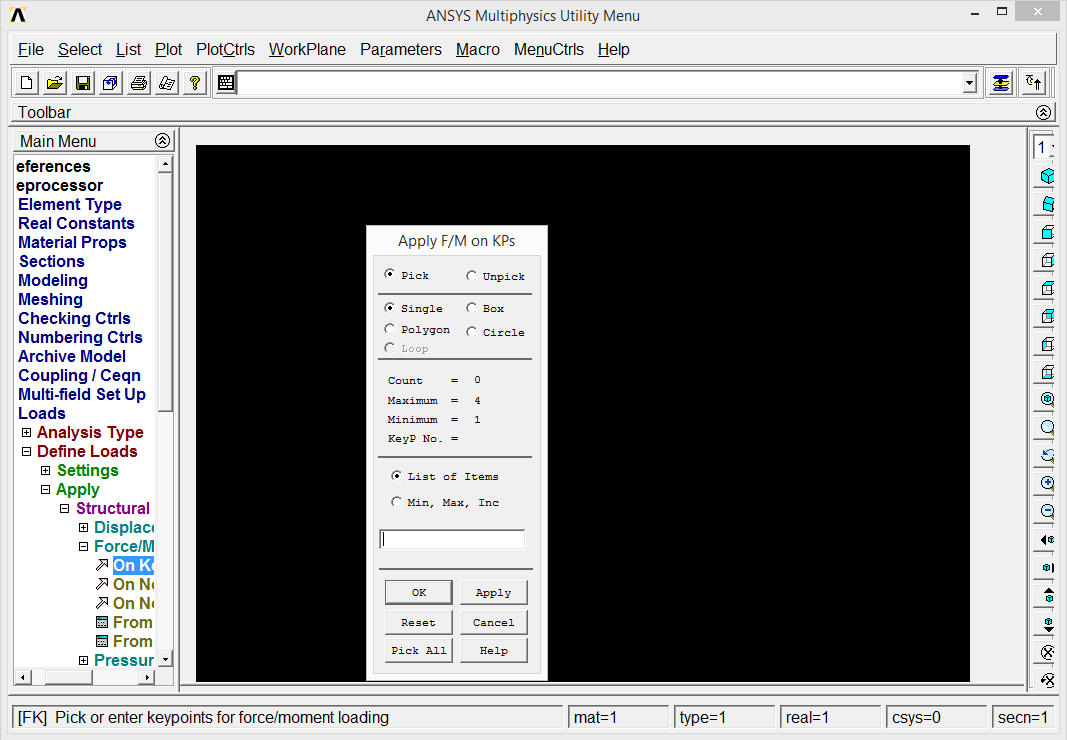Click Cancel in the picking dialog

pos(493,622)
